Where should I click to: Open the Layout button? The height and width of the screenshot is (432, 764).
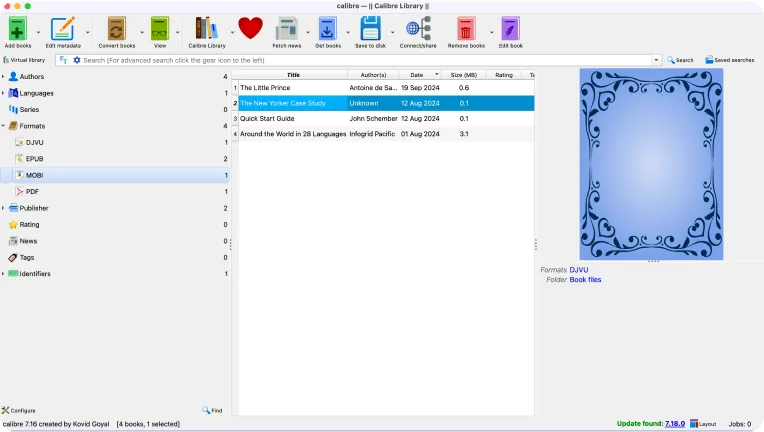pos(703,424)
